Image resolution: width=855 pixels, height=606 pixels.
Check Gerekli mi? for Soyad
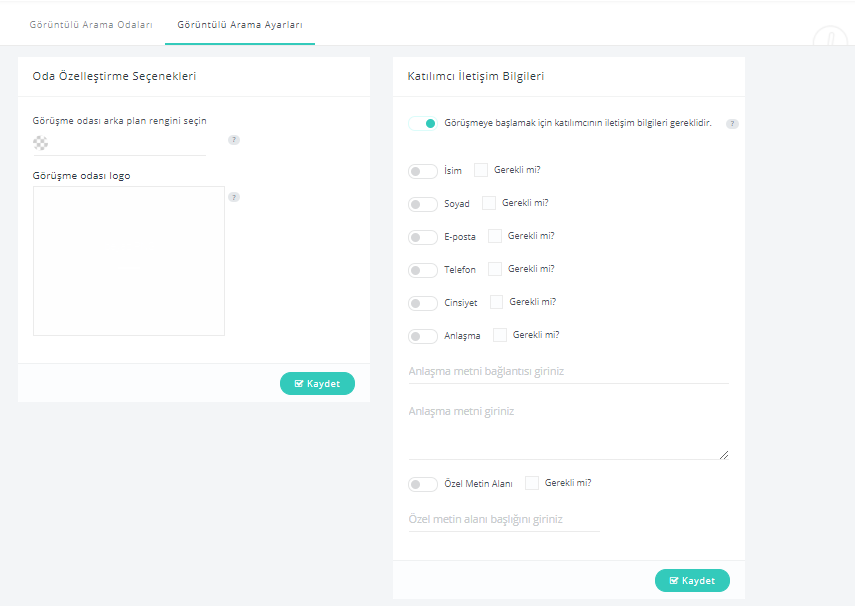(489, 203)
